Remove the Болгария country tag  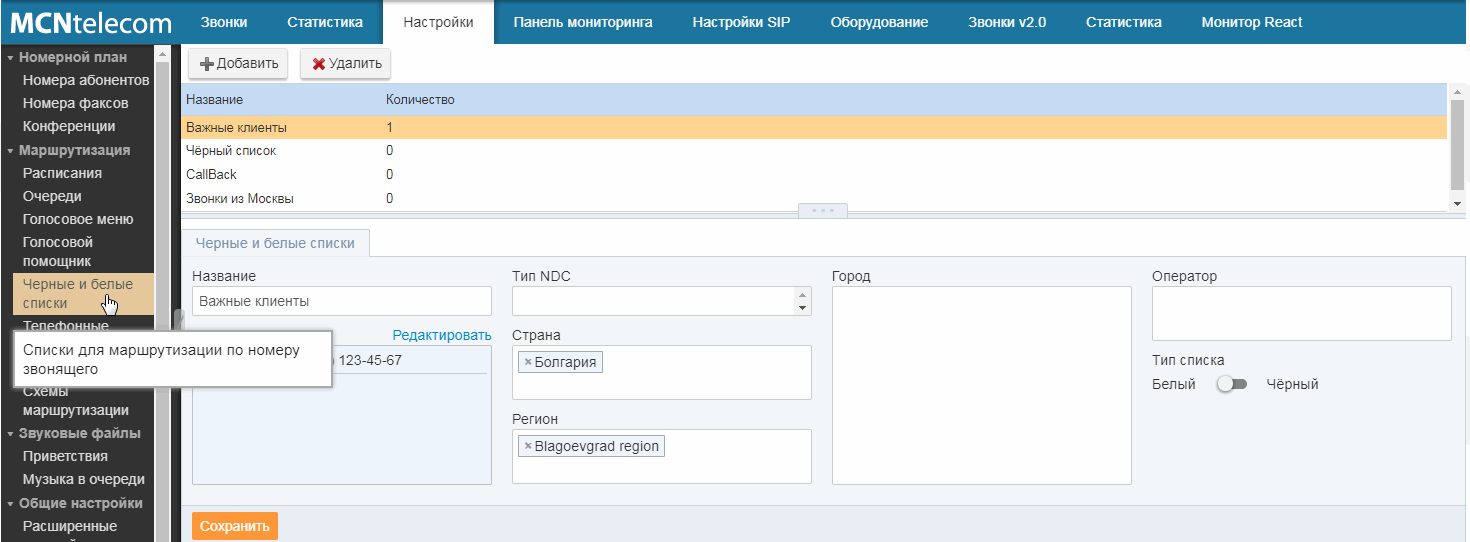click(x=528, y=362)
